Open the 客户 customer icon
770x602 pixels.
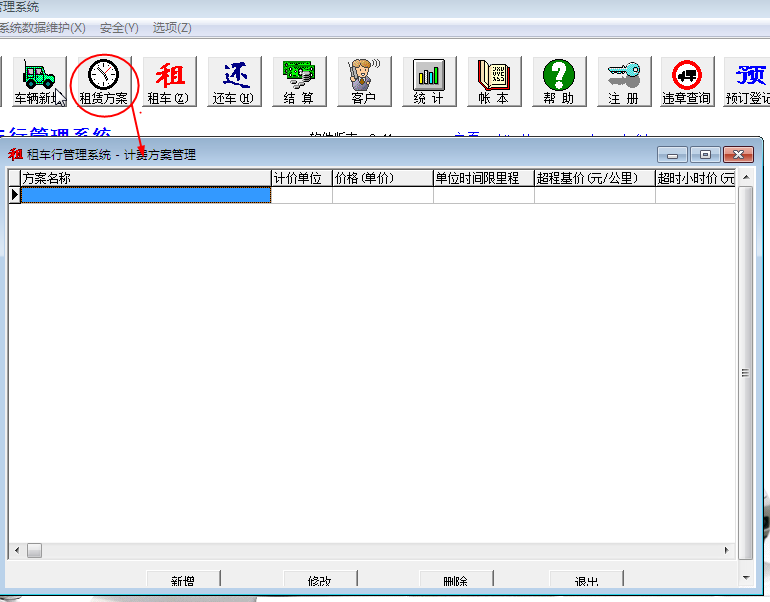[x=364, y=81]
